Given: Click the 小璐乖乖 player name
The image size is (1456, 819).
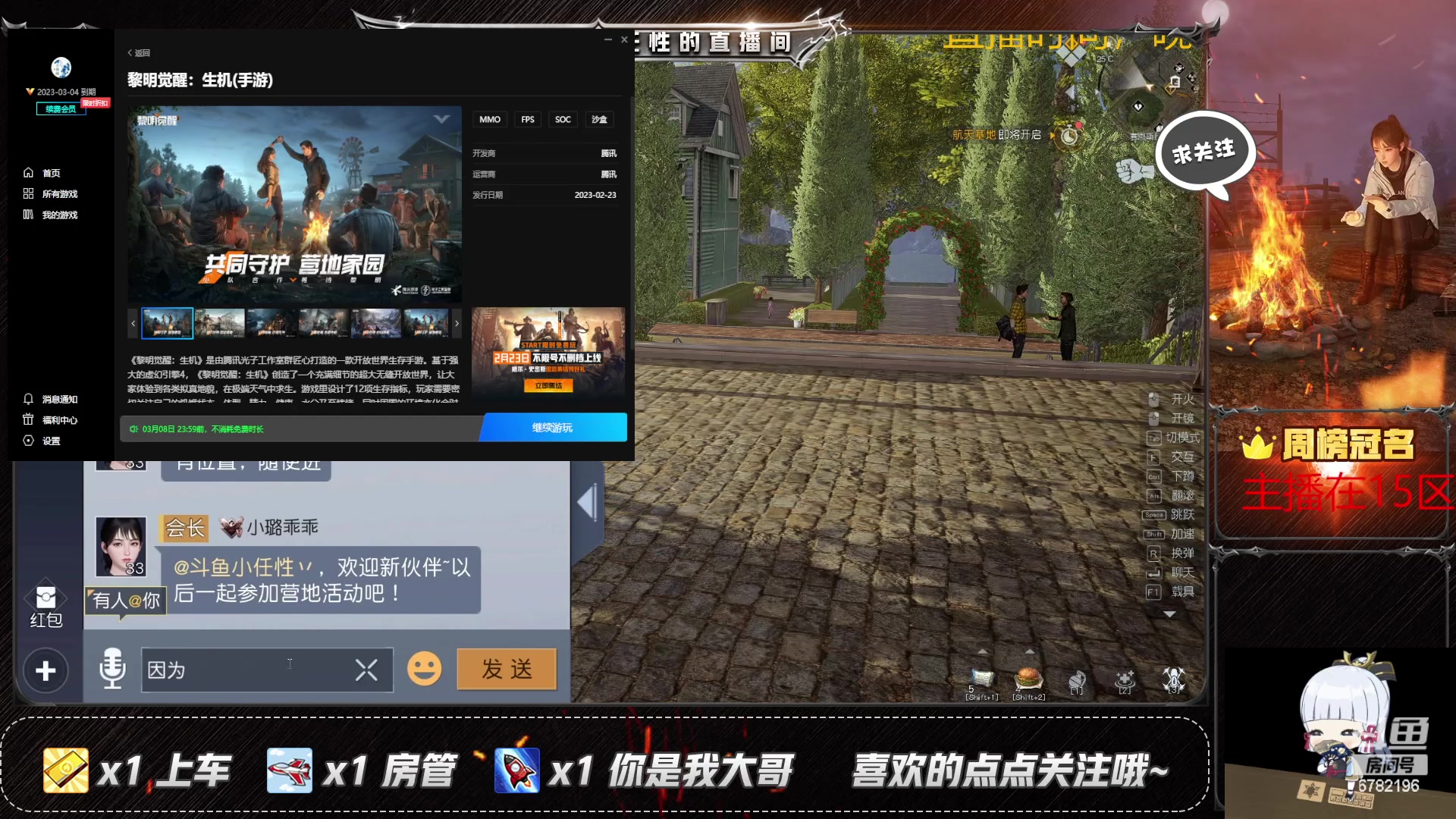Looking at the screenshot, I should [x=282, y=527].
